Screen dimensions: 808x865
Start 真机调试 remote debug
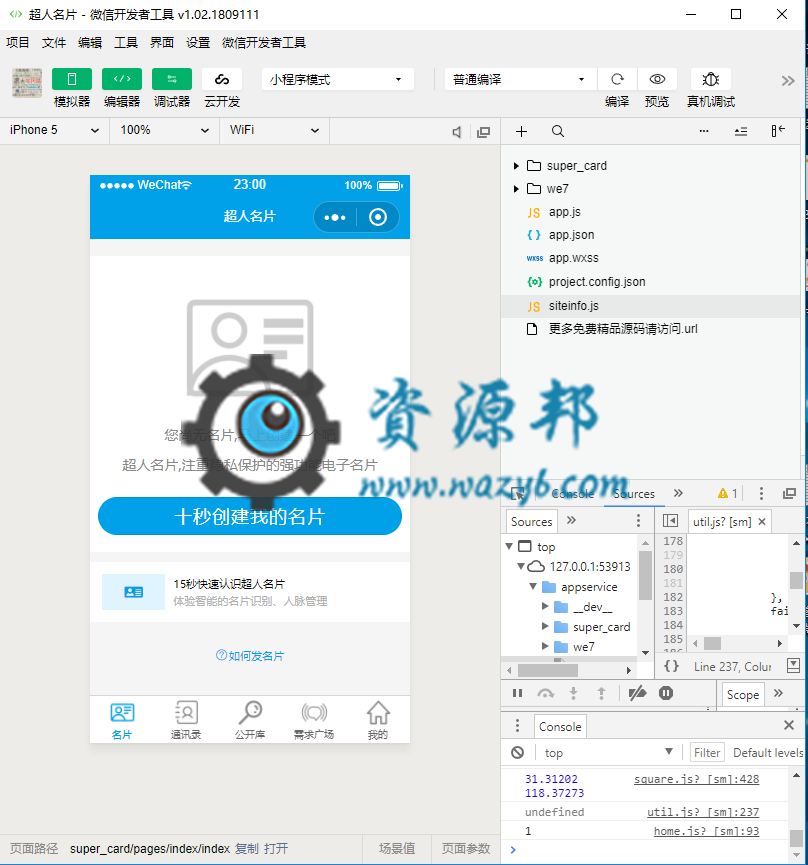tap(710, 79)
